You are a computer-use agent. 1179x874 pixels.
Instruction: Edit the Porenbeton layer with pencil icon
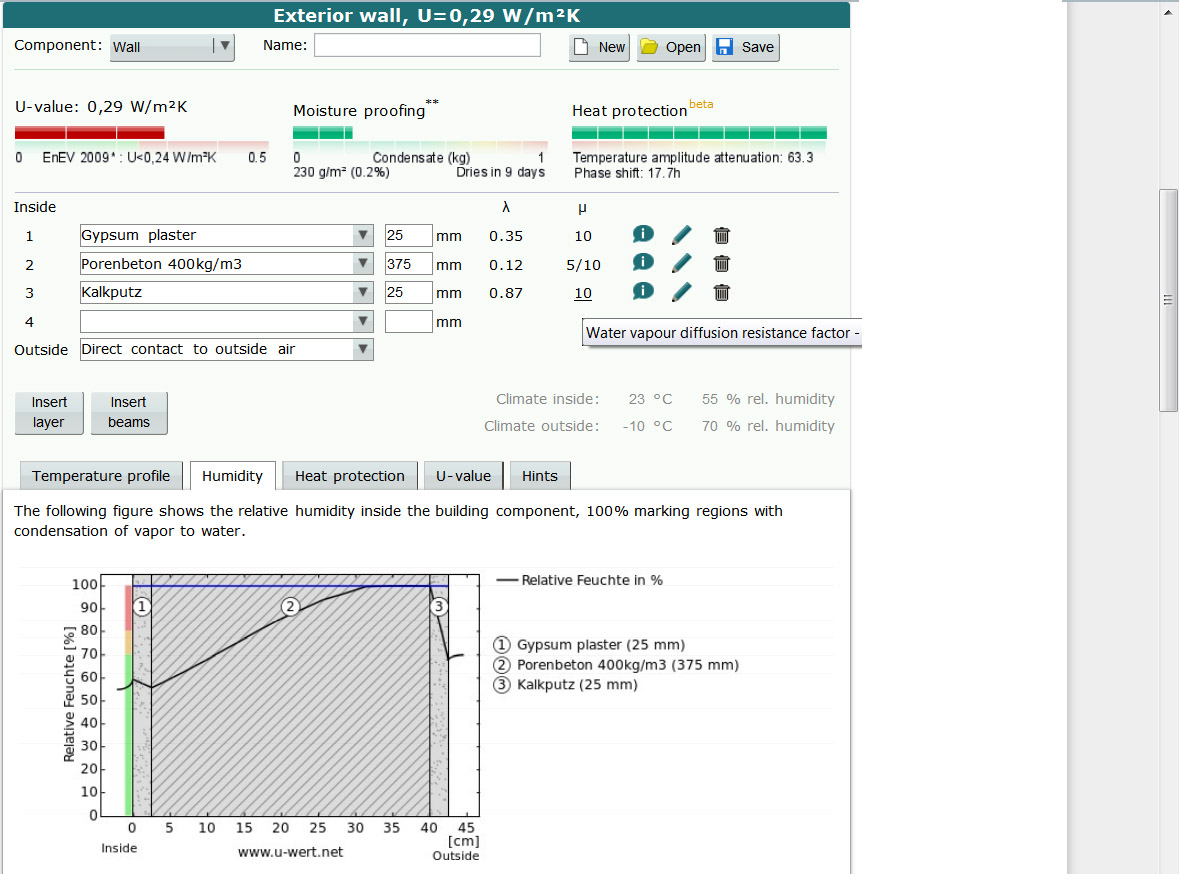[681, 263]
